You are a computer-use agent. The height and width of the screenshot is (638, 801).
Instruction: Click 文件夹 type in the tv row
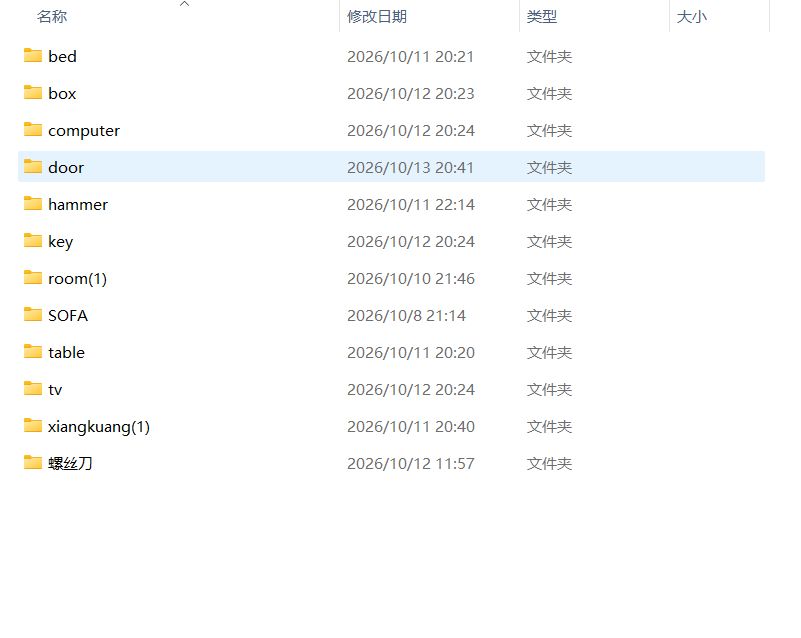[x=550, y=390]
